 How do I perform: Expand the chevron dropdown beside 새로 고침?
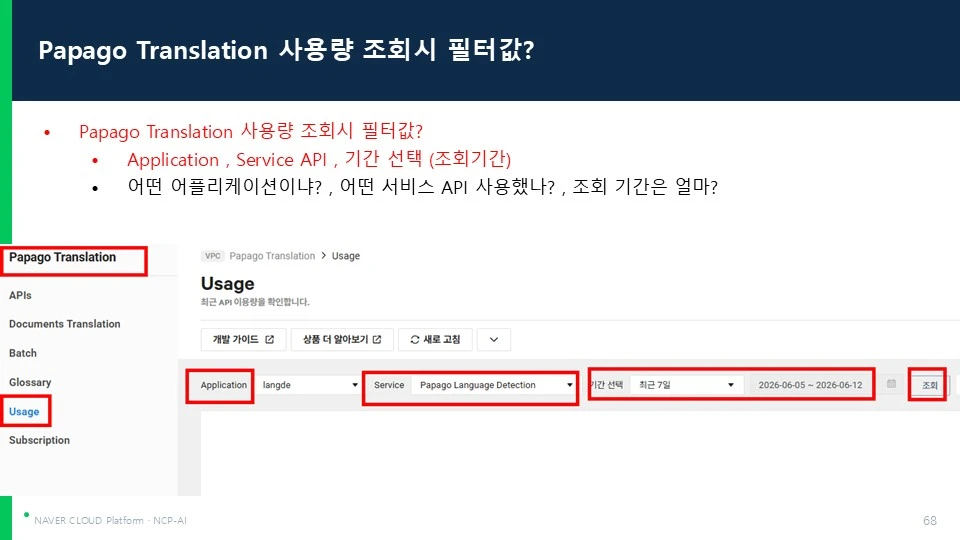click(x=493, y=339)
